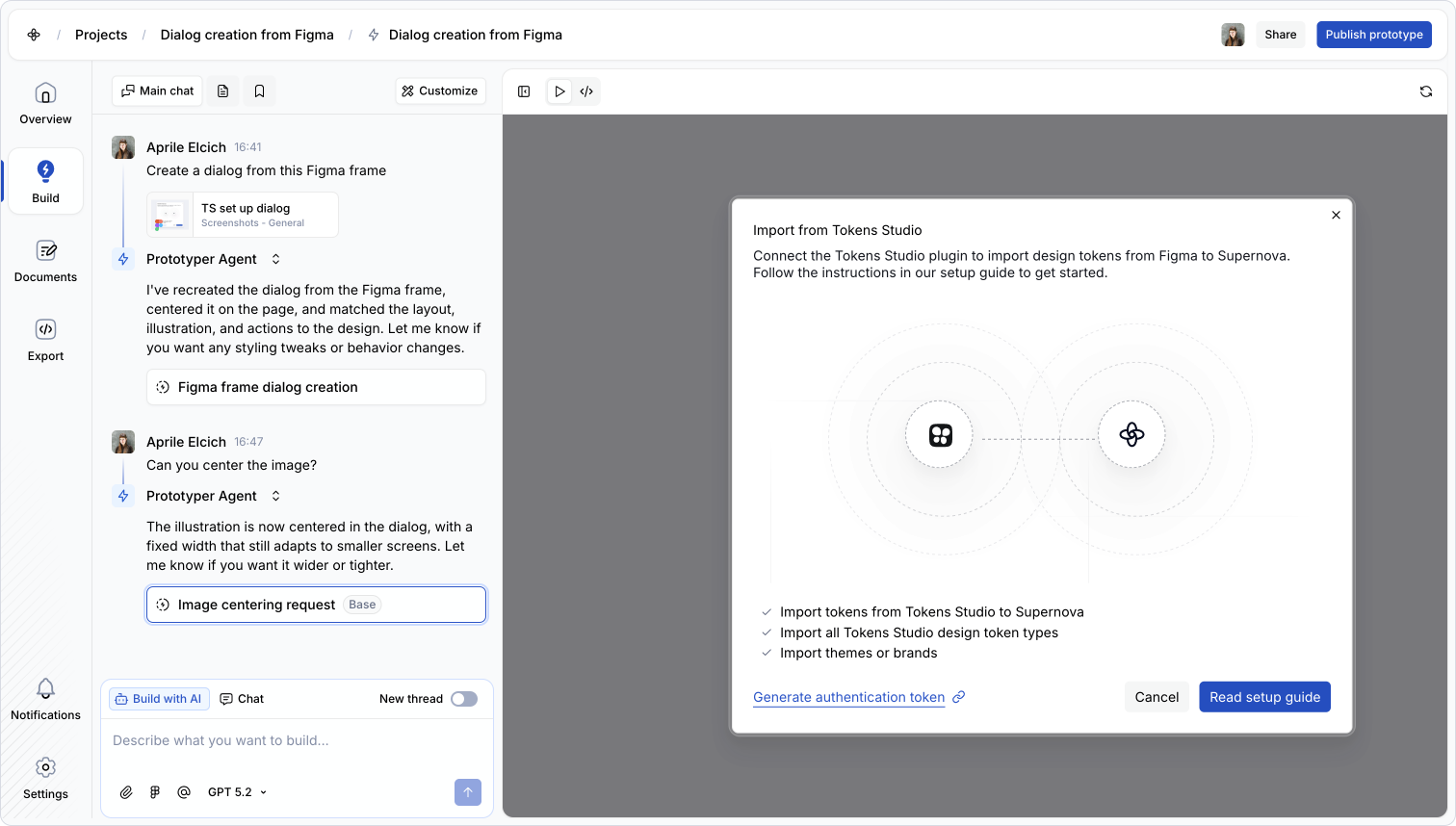Click the Tokens Studio logo in the illustration
Image resolution: width=1456 pixels, height=826 pixels.
940,435
